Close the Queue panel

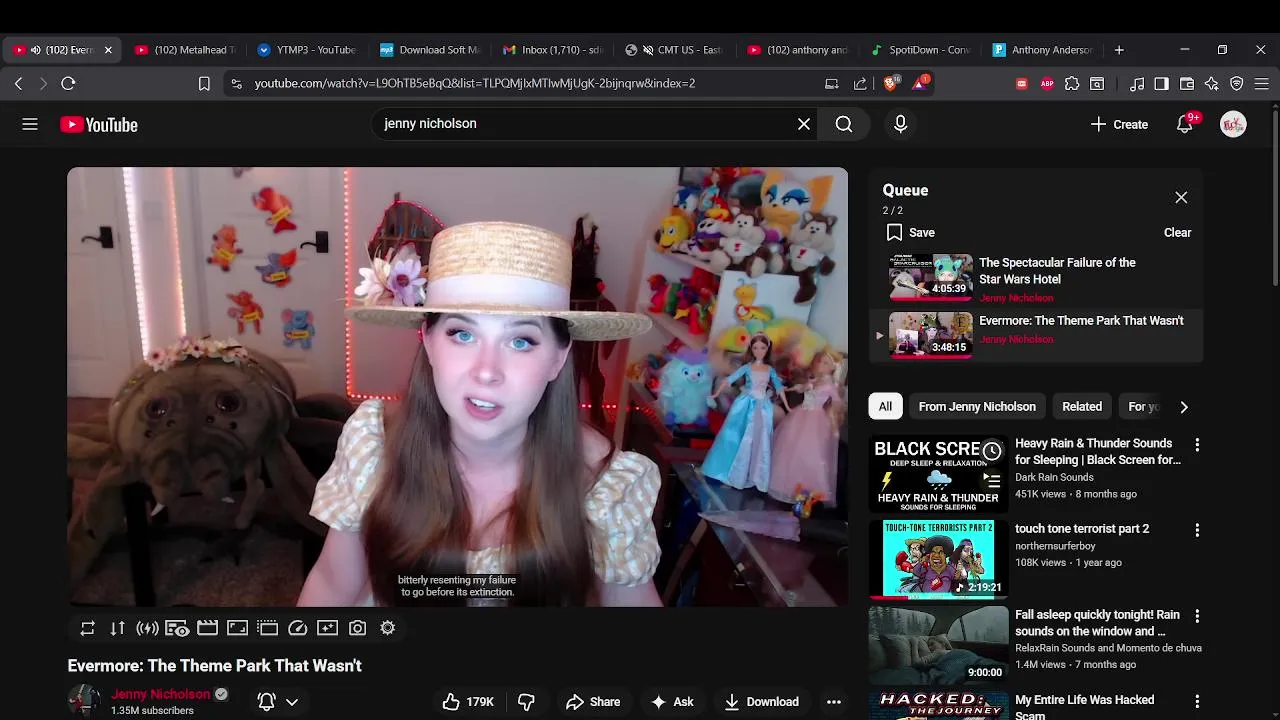click(x=1181, y=198)
